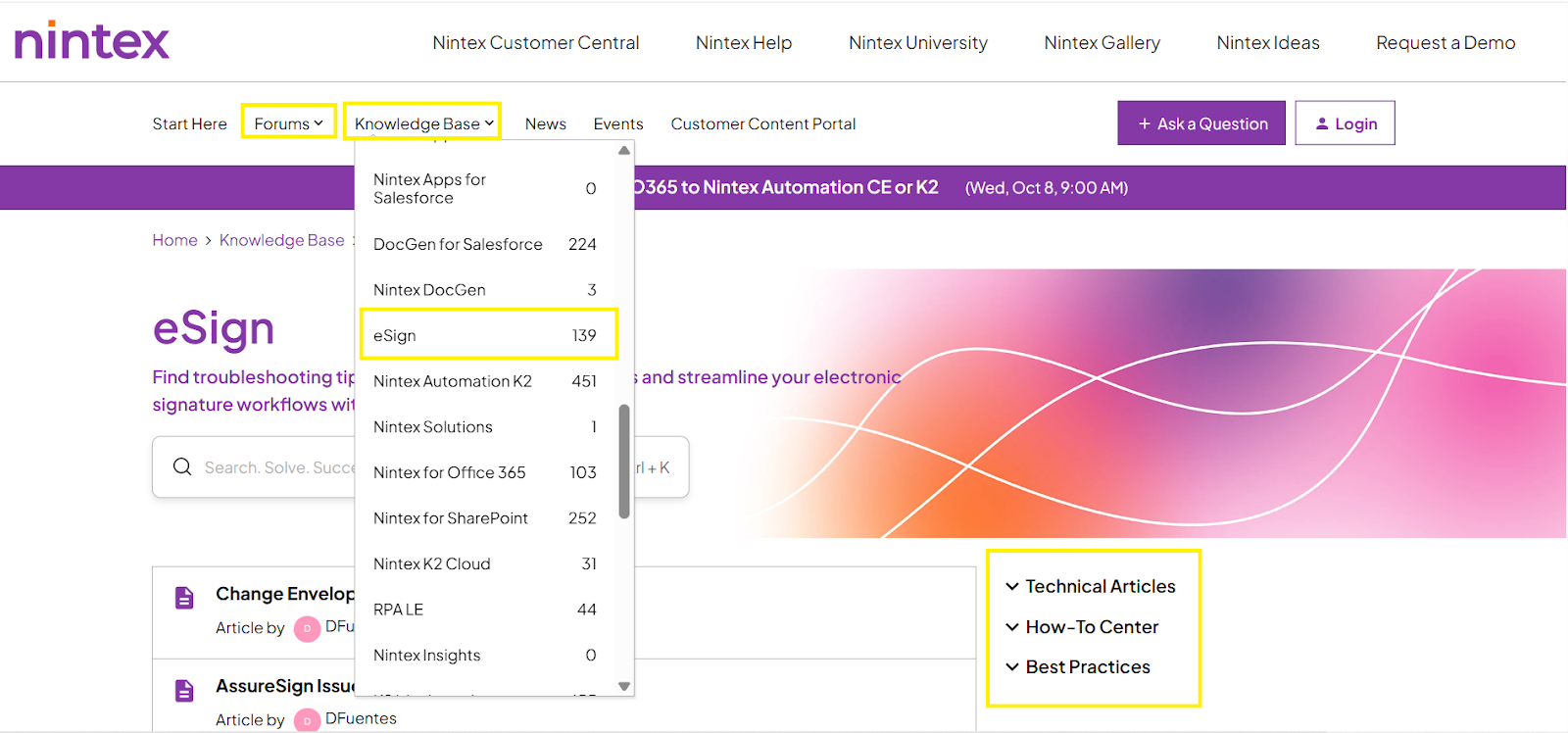Open the Events nav link

618,123
